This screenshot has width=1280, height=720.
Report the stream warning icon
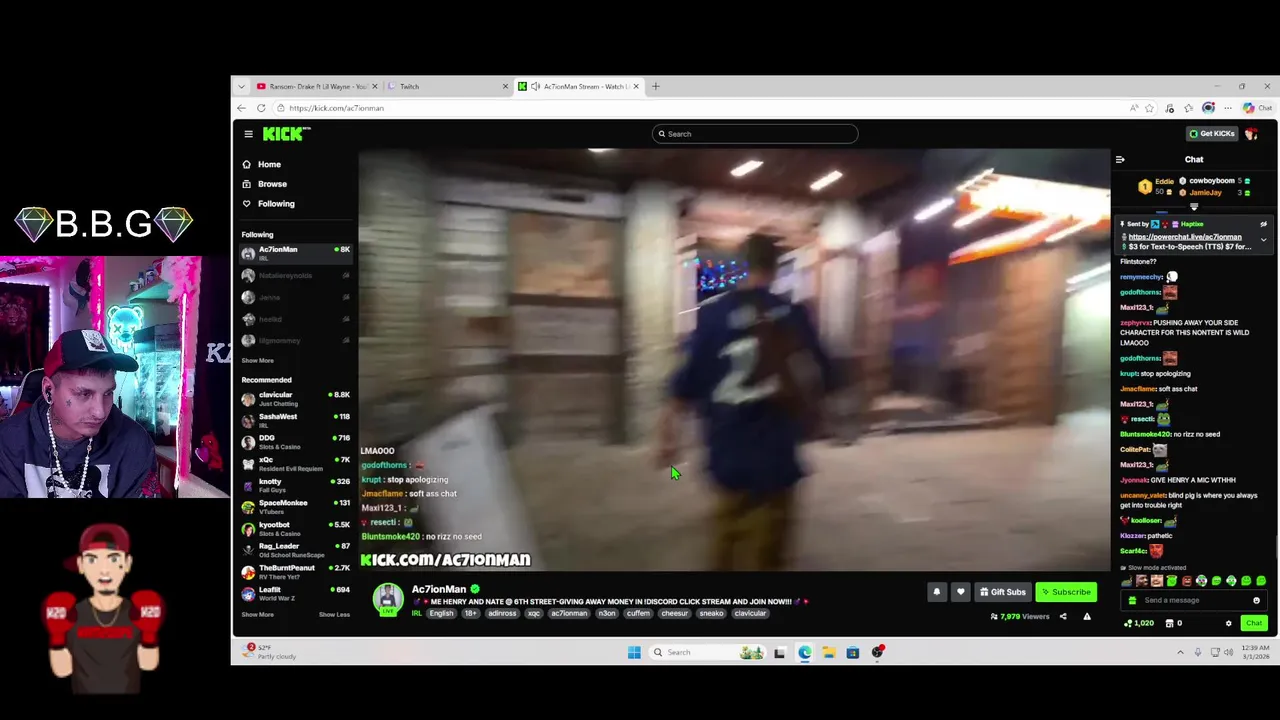pyautogui.click(x=1087, y=617)
